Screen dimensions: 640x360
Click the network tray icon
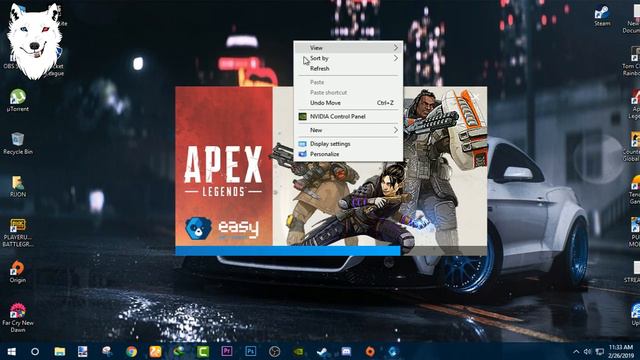pos(600,351)
